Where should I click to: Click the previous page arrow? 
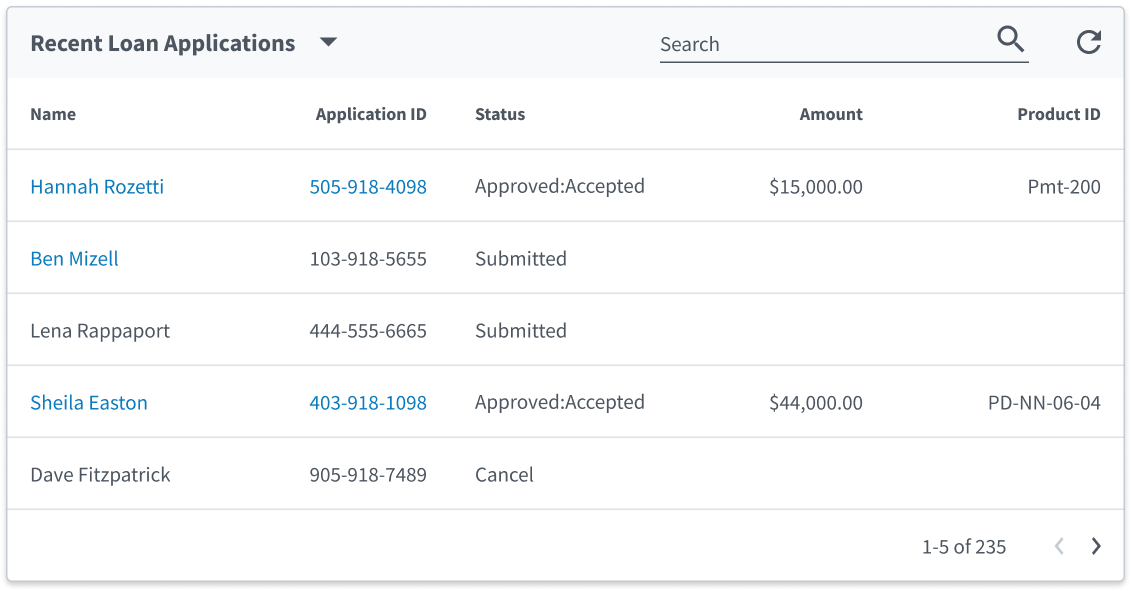click(1059, 546)
